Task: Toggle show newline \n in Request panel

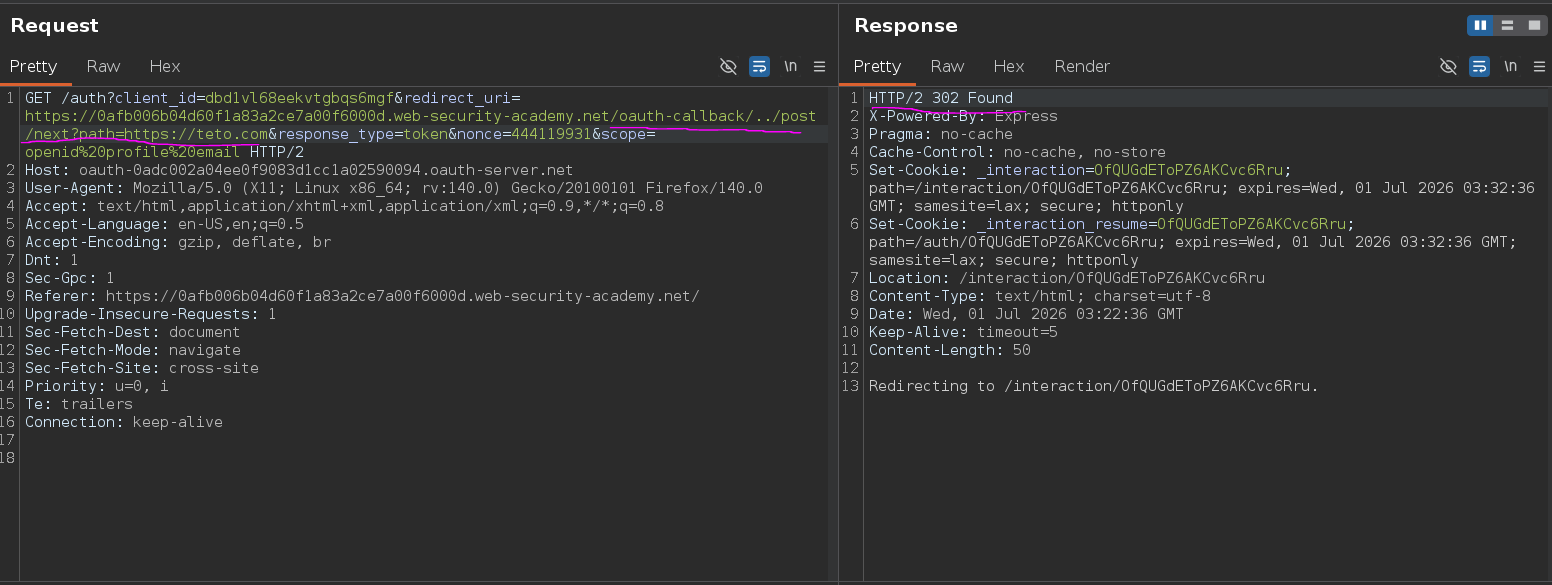Action: click(790, 66)
